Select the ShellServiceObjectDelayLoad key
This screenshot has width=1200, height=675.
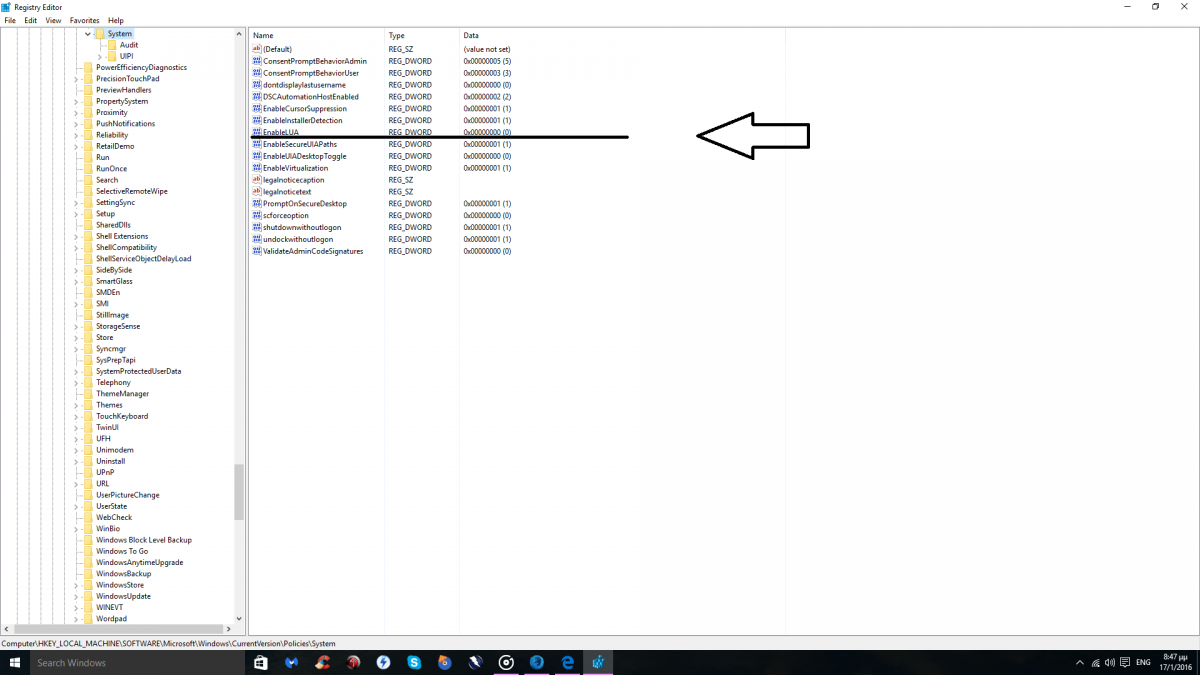(144, 259)
